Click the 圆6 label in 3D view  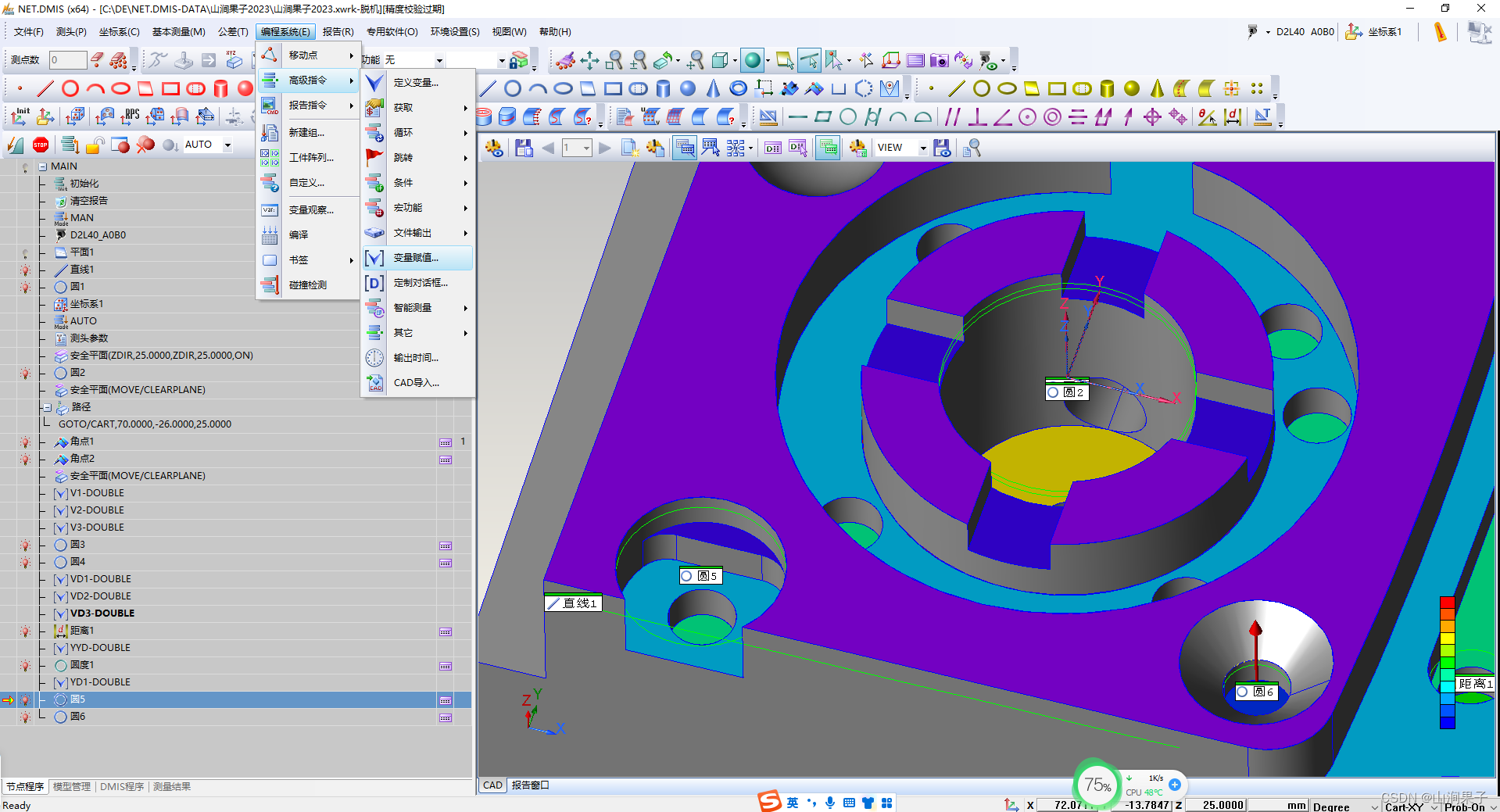[1257, 692]
